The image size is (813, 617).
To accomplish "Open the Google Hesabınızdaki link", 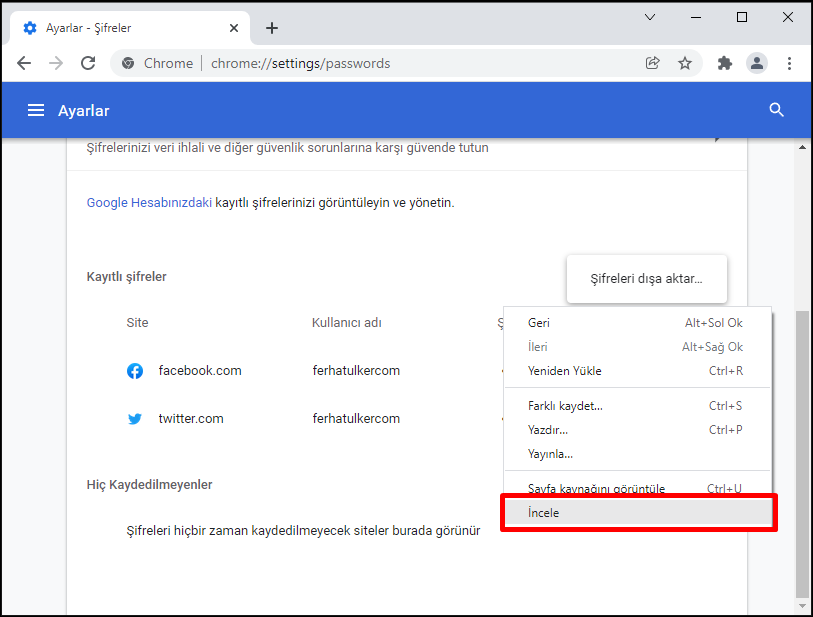I will click(149, 202).
